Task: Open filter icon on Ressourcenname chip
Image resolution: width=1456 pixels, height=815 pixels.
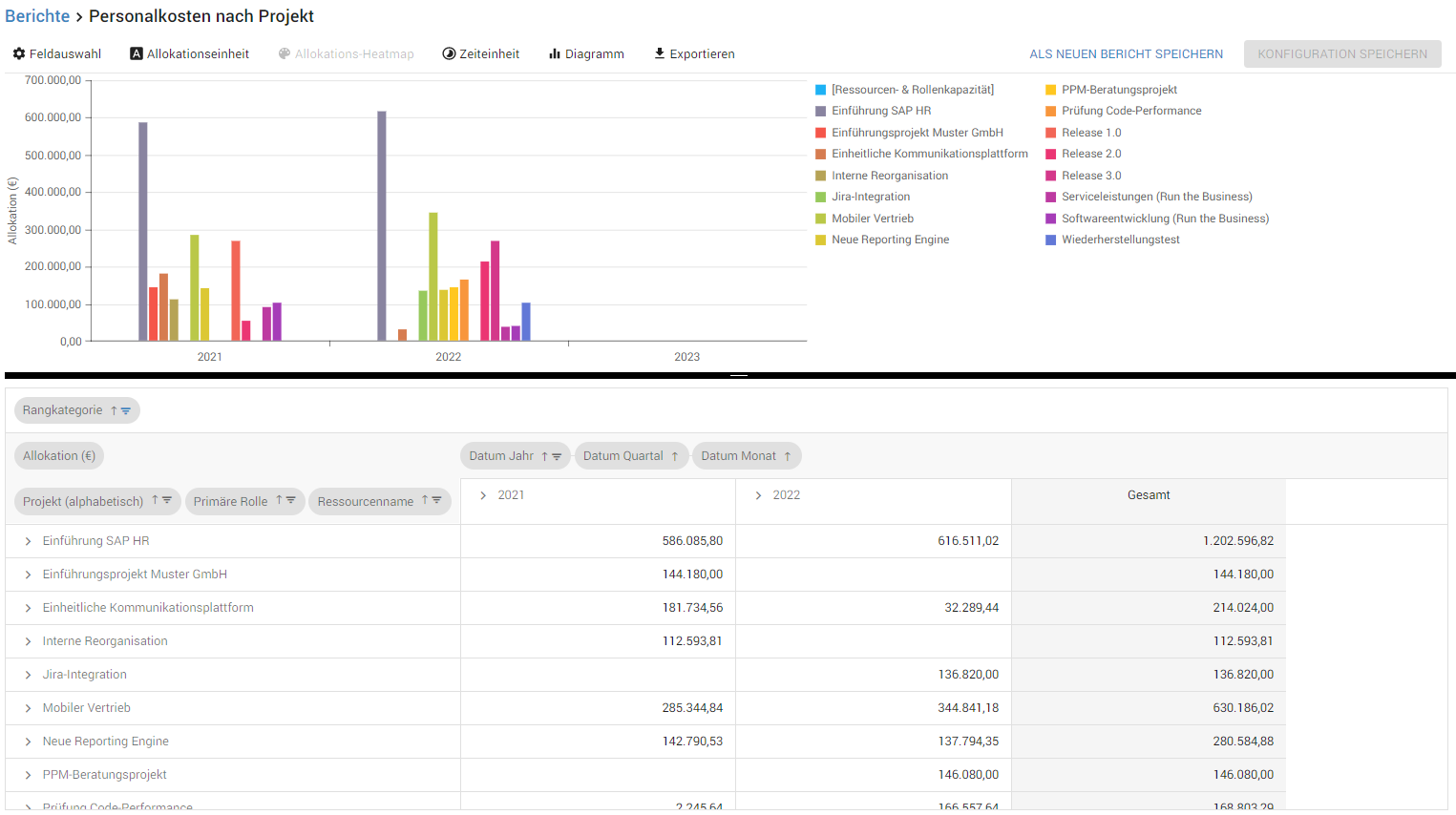Action: [436, 500]
